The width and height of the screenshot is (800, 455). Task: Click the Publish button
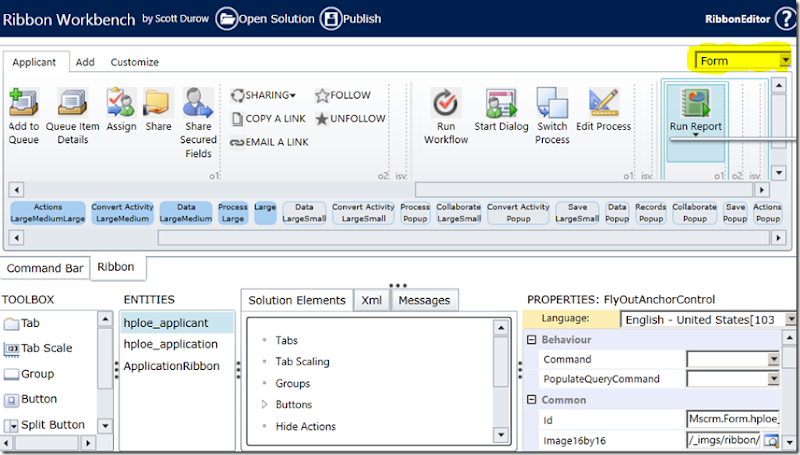click(350, 18)
